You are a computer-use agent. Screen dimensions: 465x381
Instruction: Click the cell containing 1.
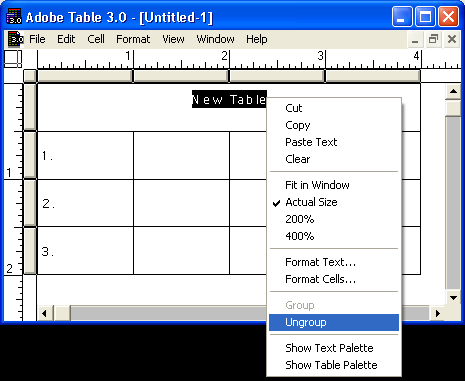pos(85,156)
